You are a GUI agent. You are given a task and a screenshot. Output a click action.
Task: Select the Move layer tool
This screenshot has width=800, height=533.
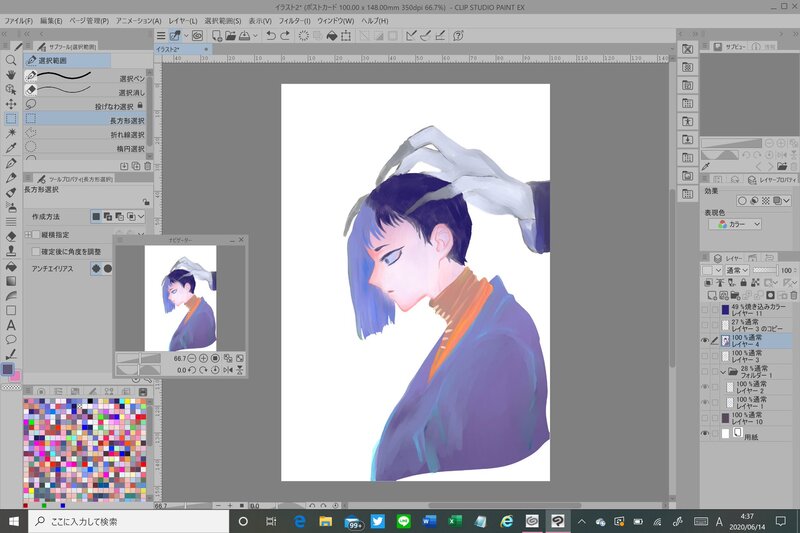pos(11,104)
